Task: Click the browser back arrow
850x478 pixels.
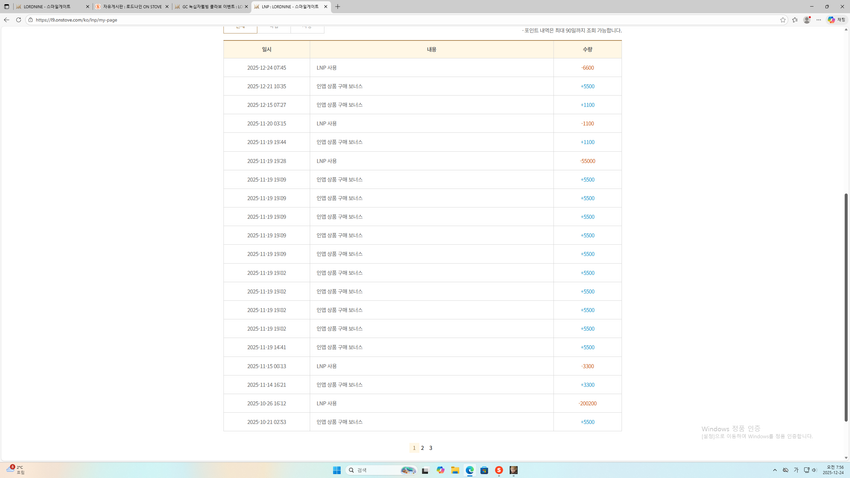Action: click(7, 19)
